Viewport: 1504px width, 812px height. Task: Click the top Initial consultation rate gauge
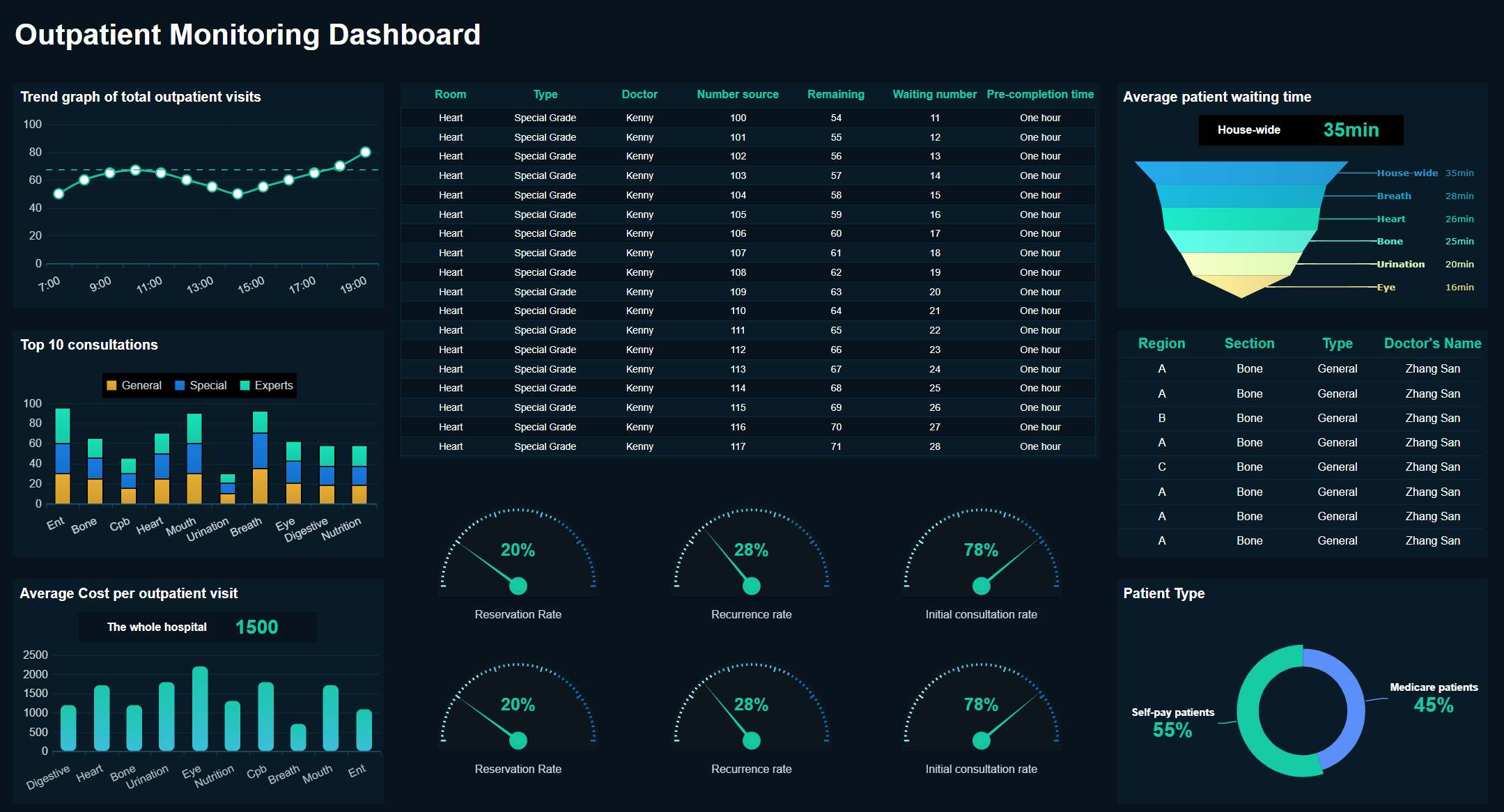coord(981,557)
